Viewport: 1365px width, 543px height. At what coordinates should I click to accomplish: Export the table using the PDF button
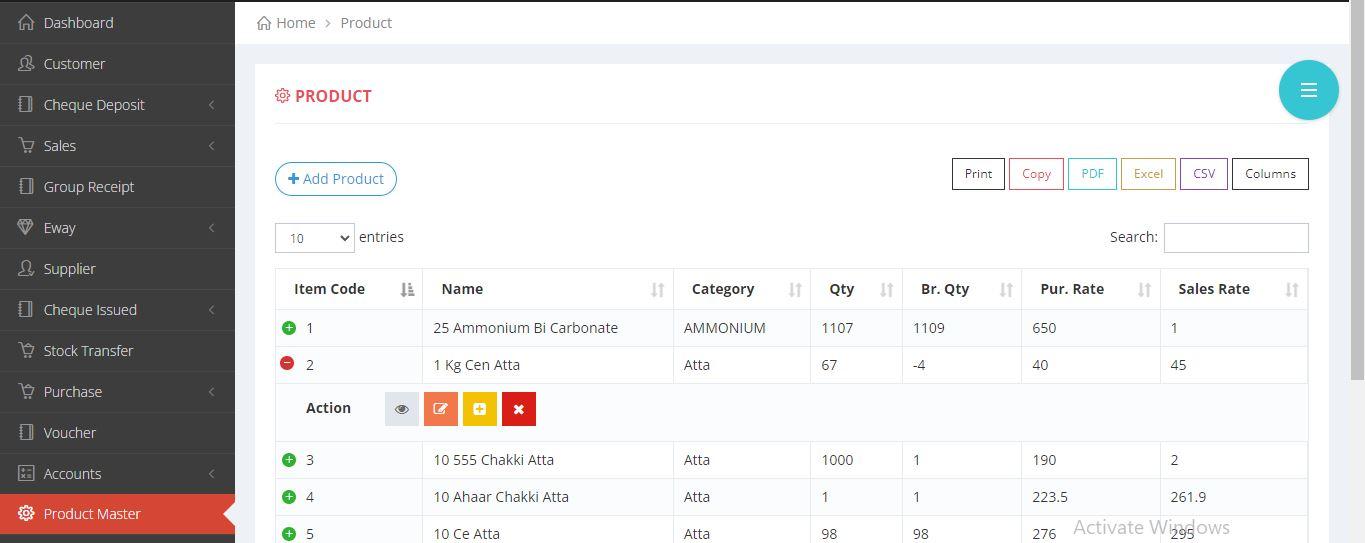(1092, 174)
